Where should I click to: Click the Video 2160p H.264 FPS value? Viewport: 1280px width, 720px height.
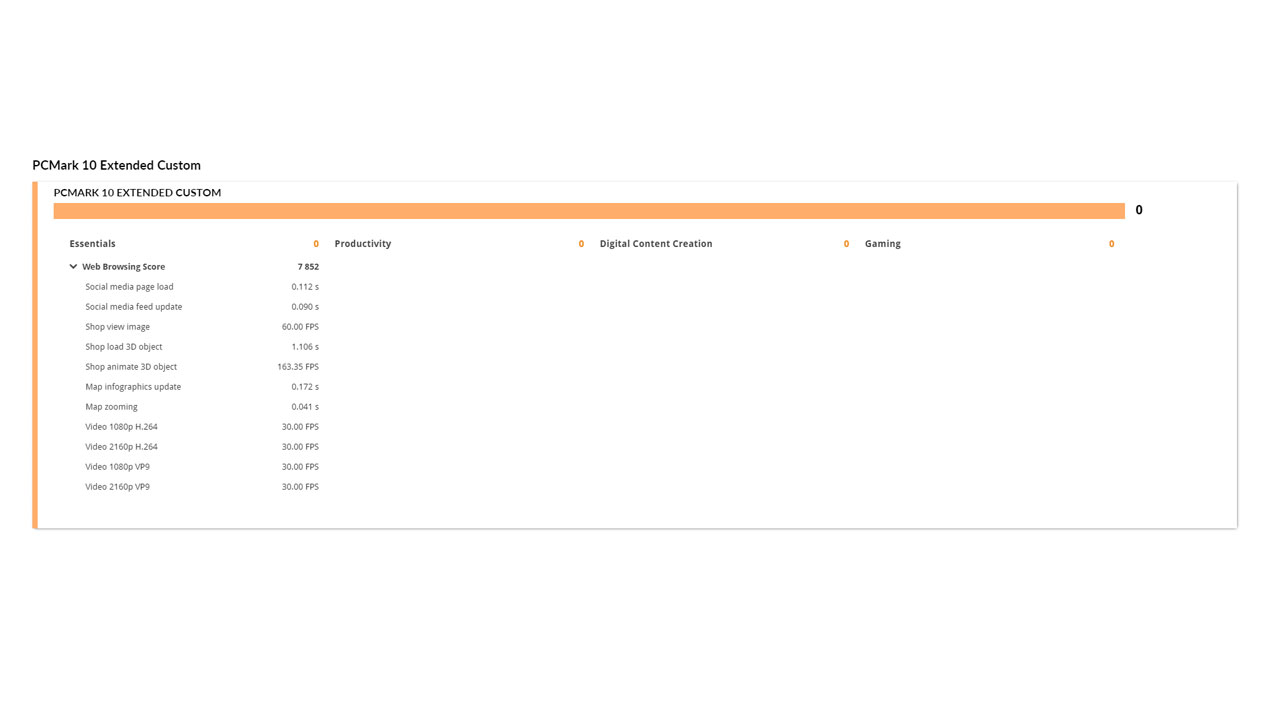pos(300,447)
